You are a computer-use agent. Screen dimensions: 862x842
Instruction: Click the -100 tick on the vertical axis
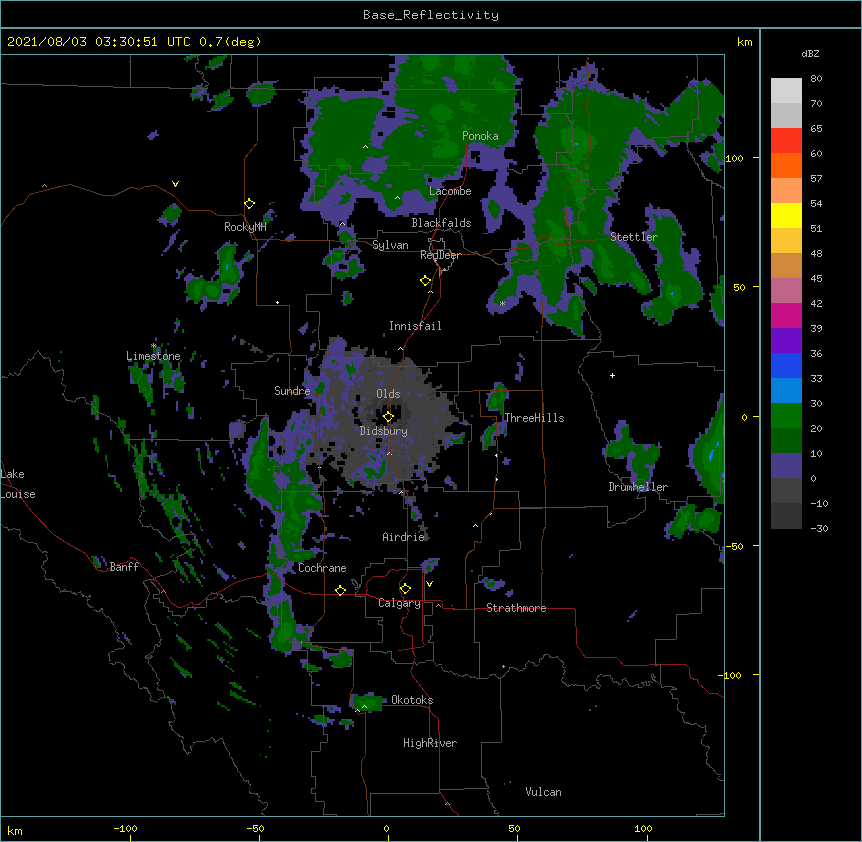pyautogui.click(x=732, y=675)
